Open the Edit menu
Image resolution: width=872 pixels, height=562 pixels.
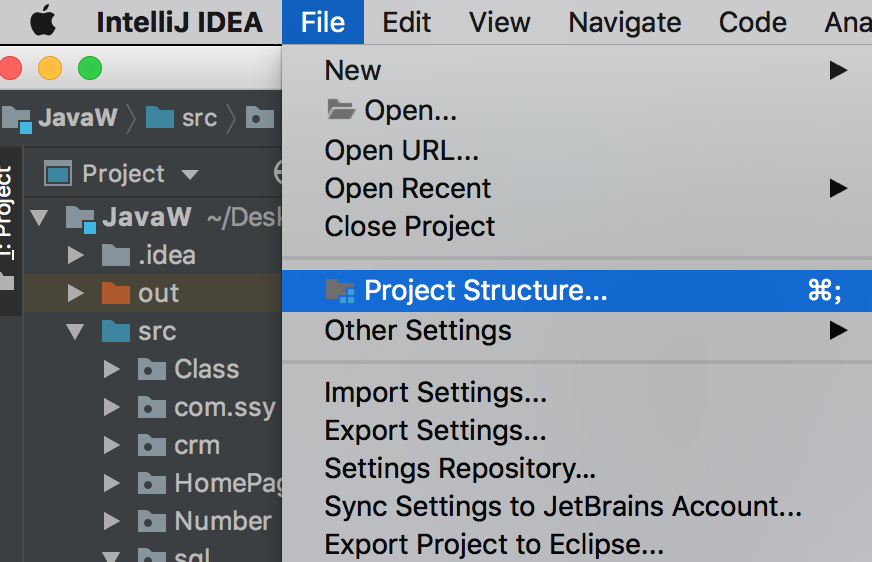(406, 21)
